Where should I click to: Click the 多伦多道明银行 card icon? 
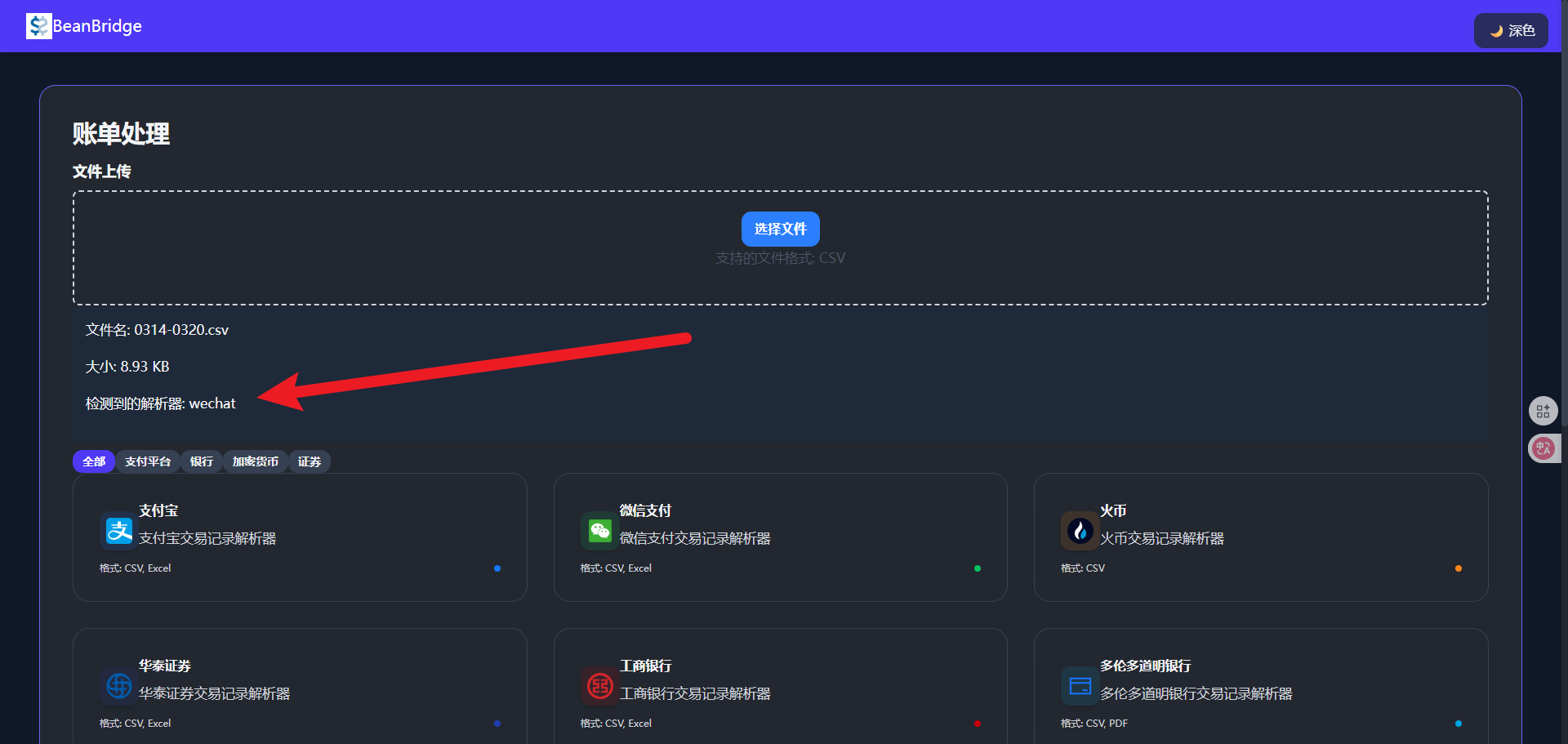pos(1080,686)
